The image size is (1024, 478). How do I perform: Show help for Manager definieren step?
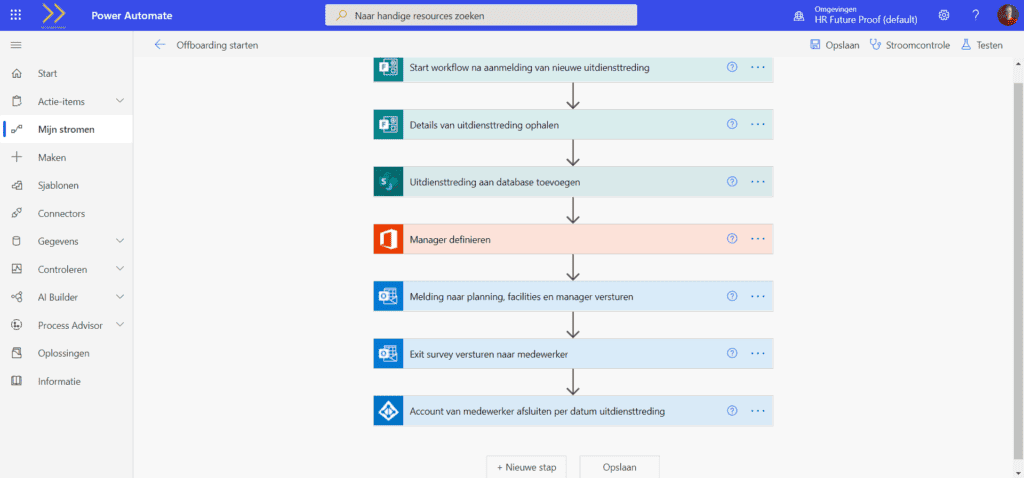(x=732, y=239)
